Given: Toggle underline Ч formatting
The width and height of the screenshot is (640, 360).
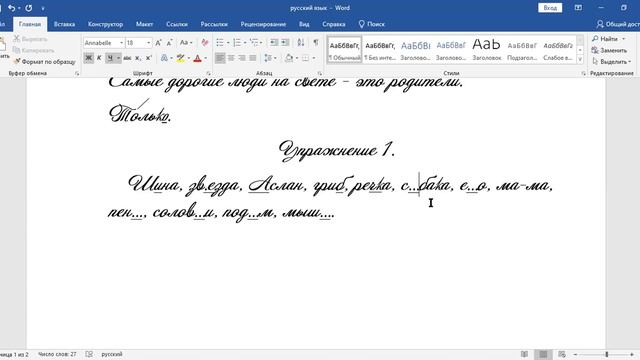Looking at the screenshot, I should tap(110, 58).
